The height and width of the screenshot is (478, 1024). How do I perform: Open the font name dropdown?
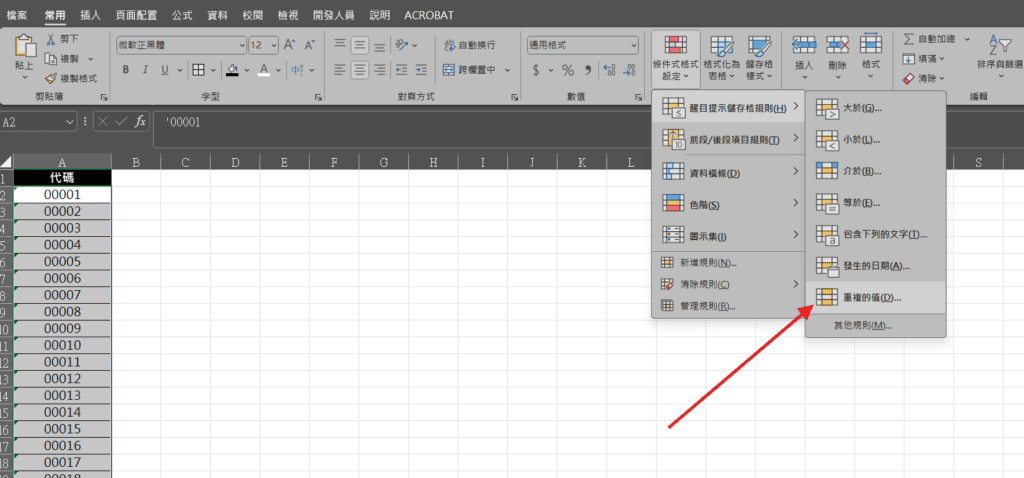(x=241, y=45)
